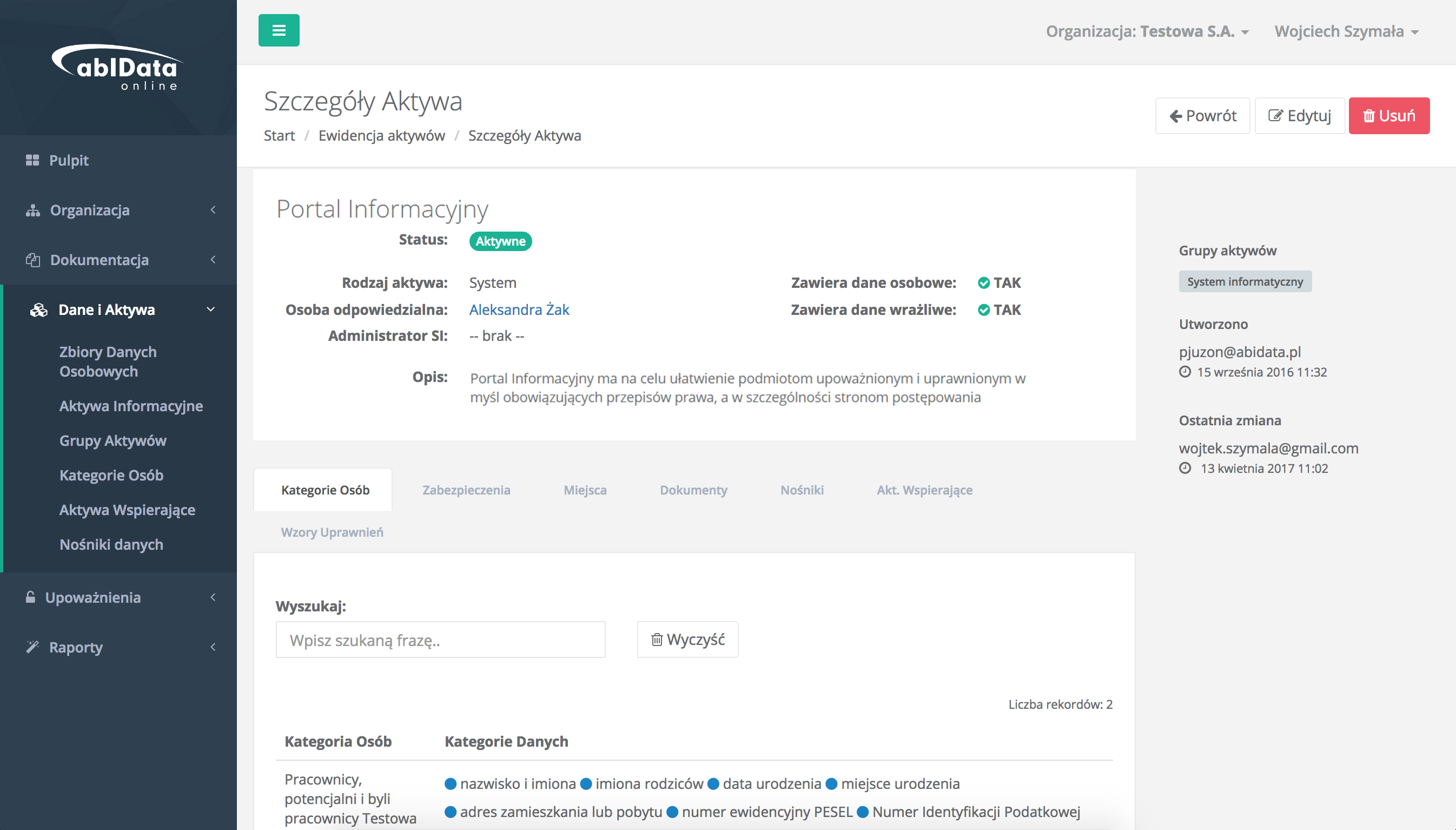Open Aktywa Wspierające submenu item
The height and width of the screenshot is (830, 1456).
pos(127,510)
